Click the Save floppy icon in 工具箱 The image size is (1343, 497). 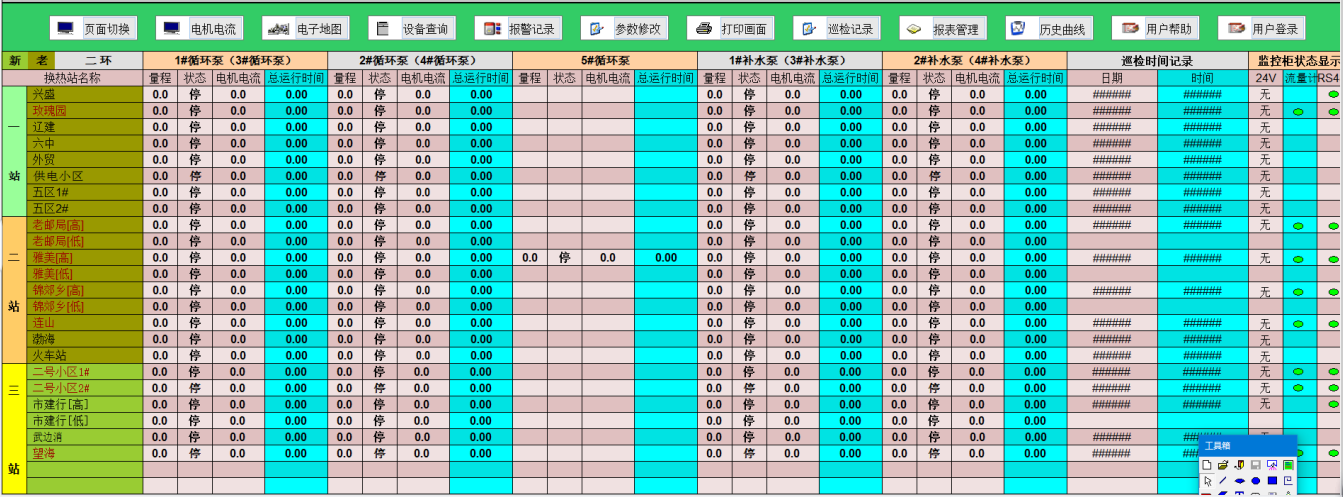click(x=1256, y=465)
